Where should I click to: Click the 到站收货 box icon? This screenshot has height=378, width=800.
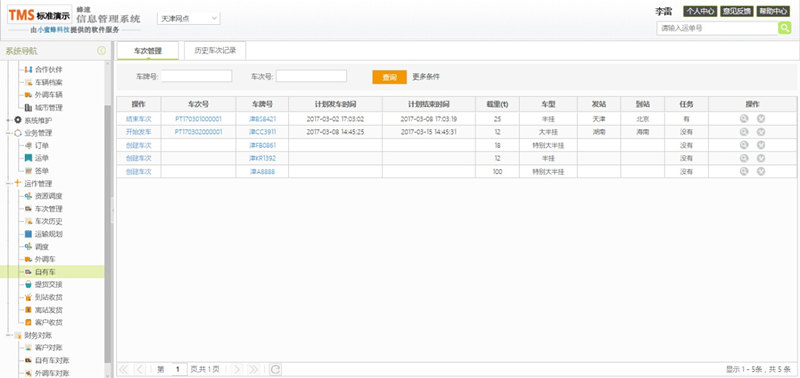[28, 297]
